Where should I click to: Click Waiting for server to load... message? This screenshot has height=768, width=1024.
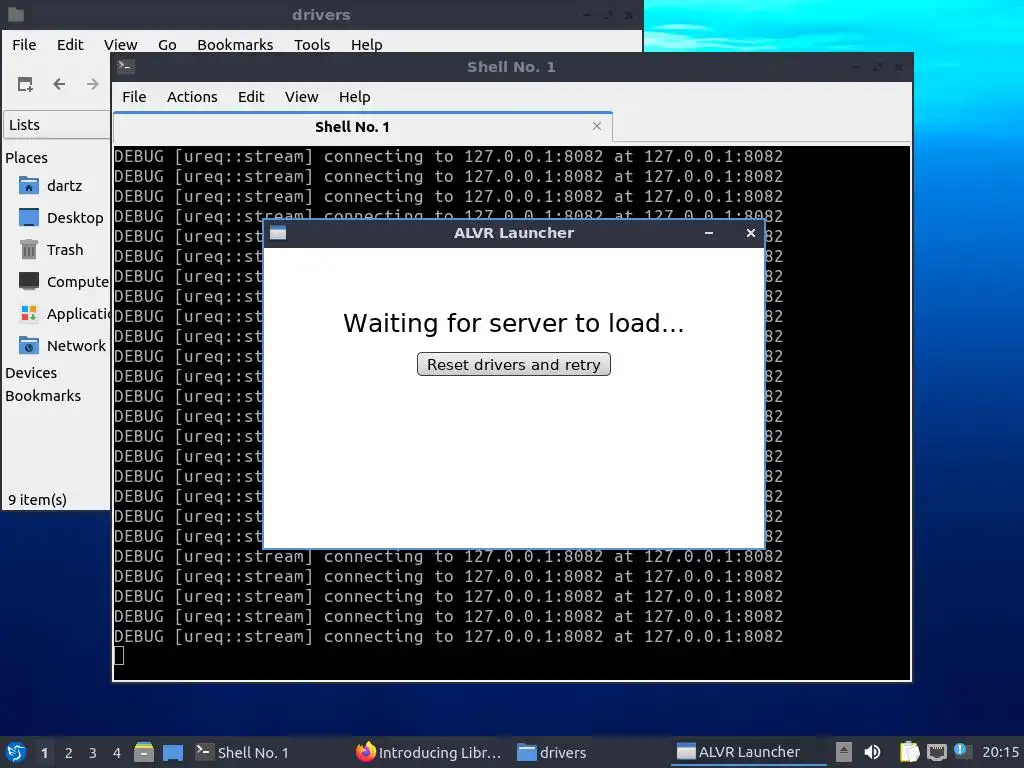513,323
